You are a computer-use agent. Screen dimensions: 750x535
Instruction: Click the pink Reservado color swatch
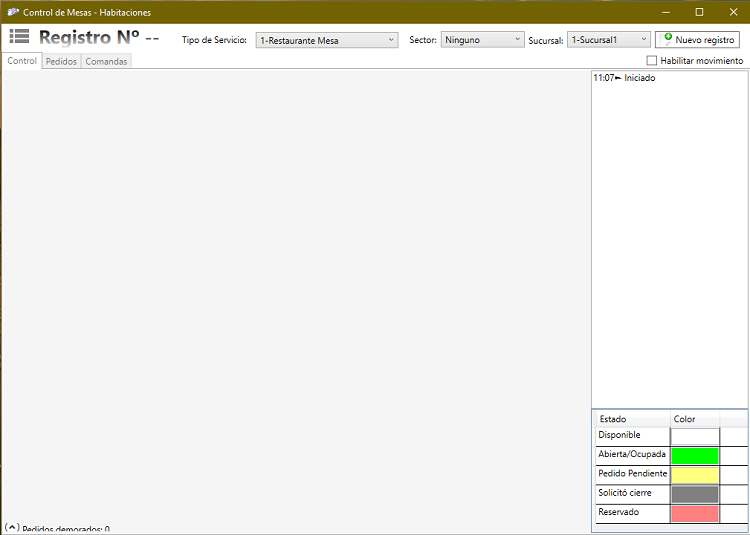coord(695,513)
